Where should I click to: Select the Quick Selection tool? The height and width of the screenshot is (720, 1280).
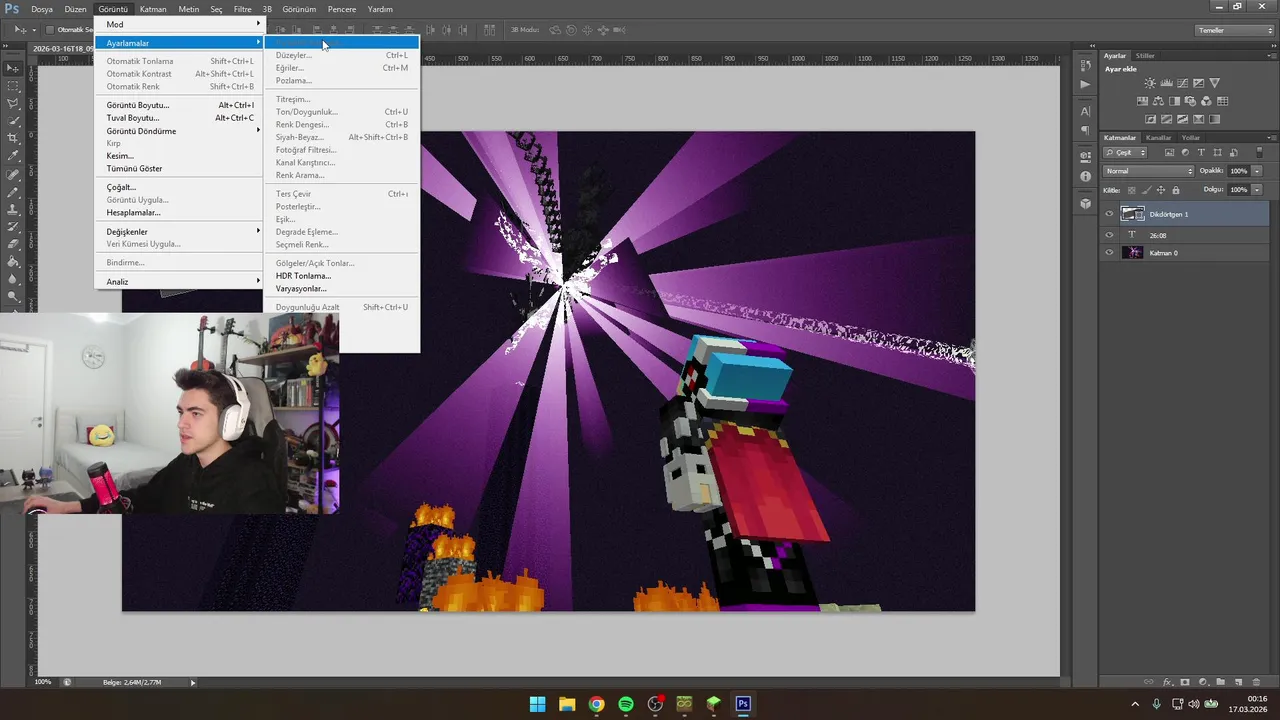point(13,121)
